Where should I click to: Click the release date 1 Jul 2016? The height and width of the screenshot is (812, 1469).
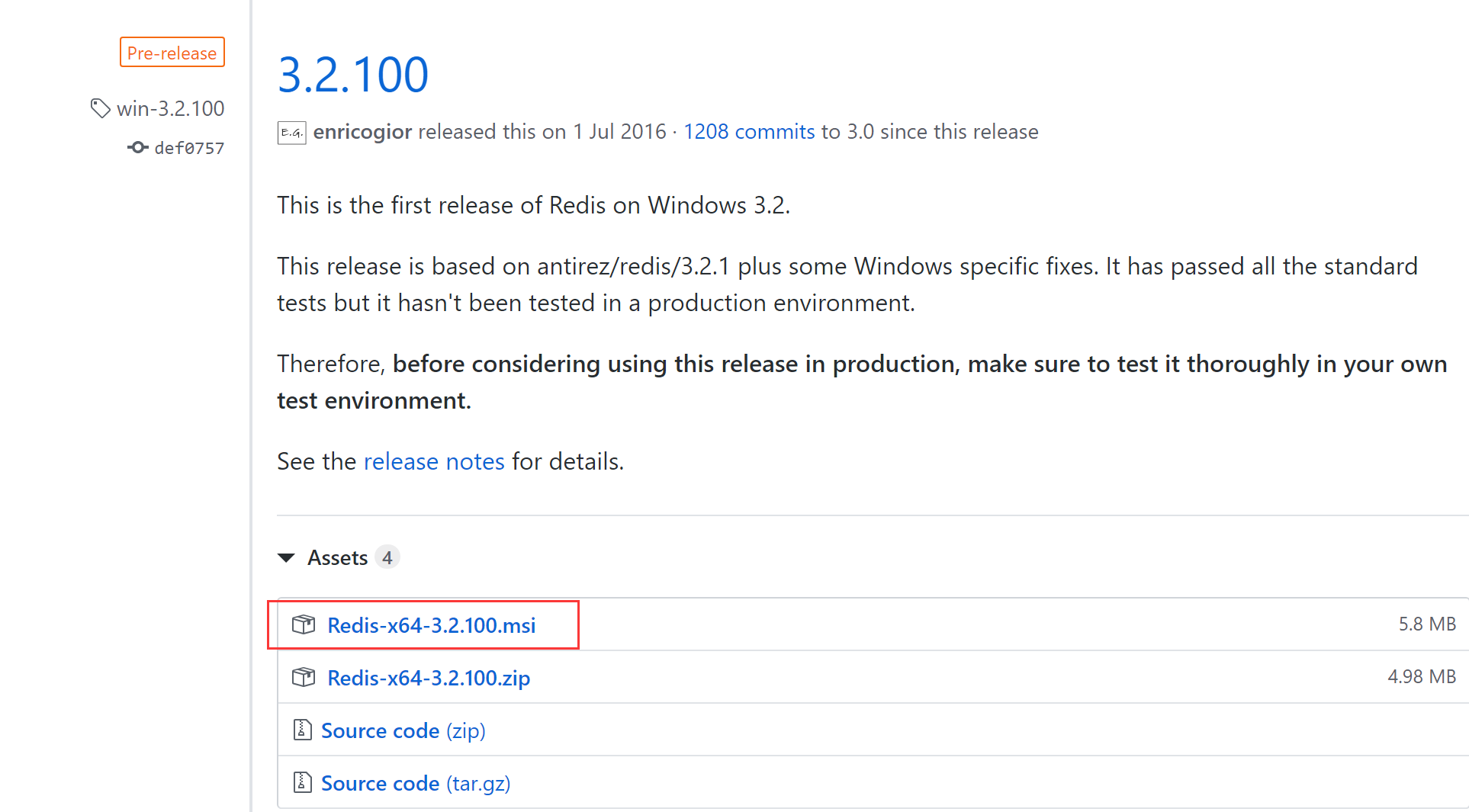(619, 131)
